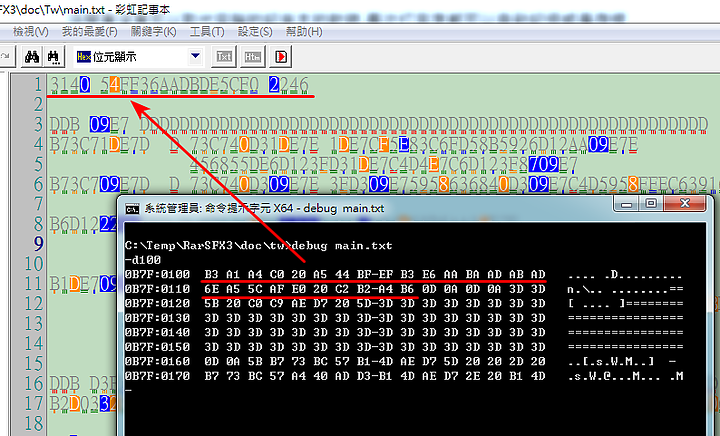Open the 工具(T) menu
Viewport: 720px width, 436px height.
click(207, 32)
